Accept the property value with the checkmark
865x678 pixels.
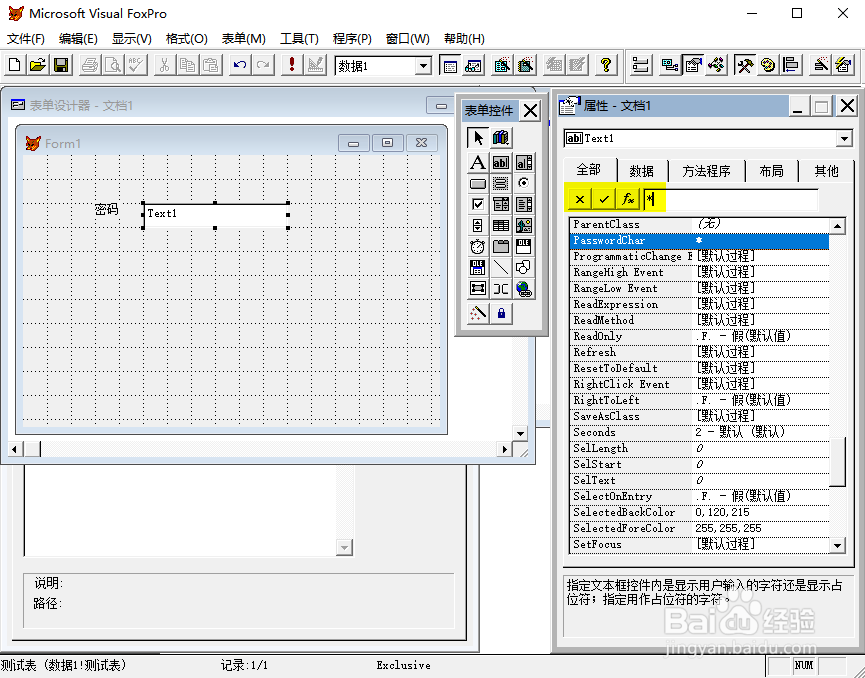[604, 199]
